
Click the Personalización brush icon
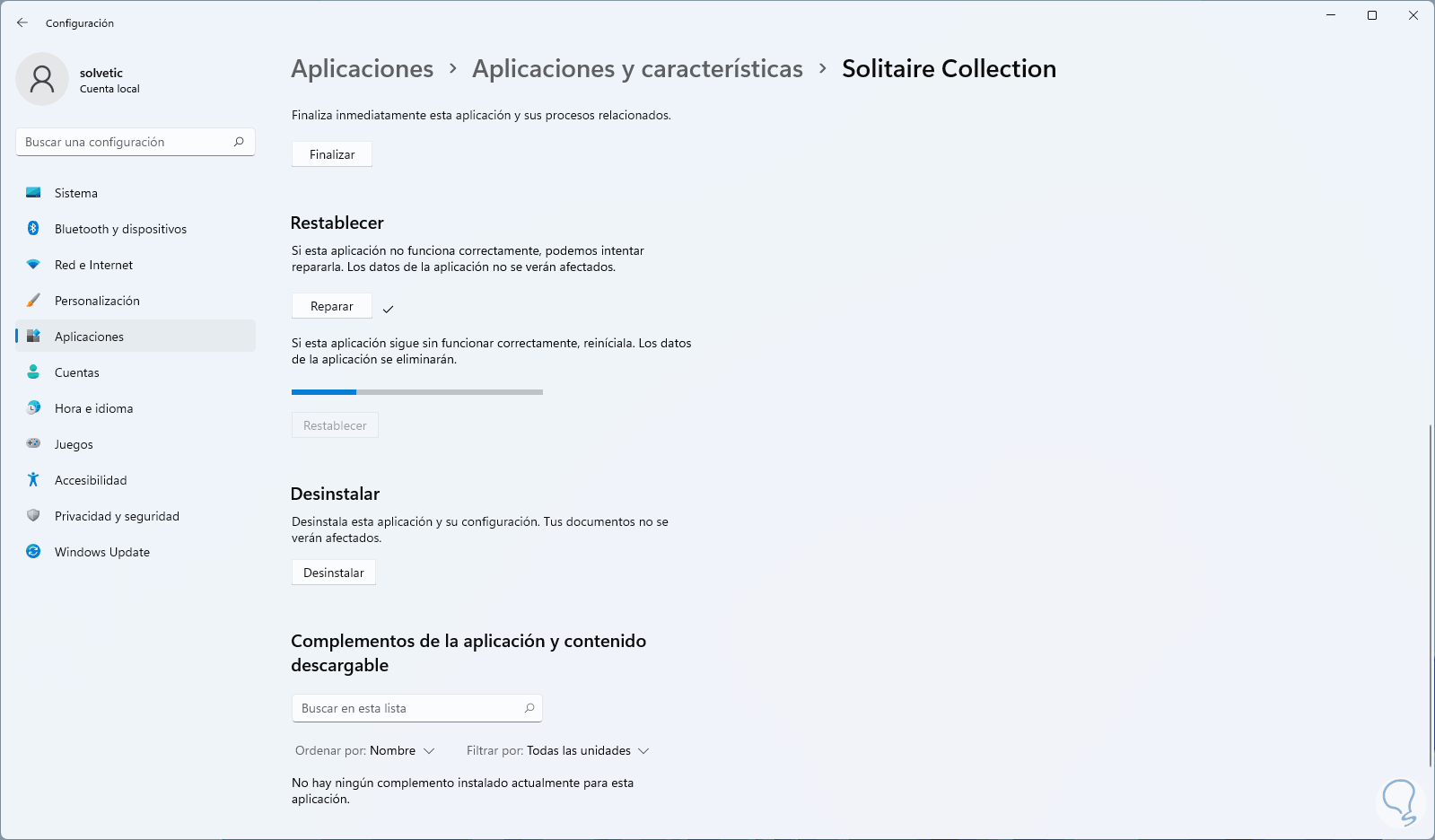pyautogui.click(x=33, y=301)
